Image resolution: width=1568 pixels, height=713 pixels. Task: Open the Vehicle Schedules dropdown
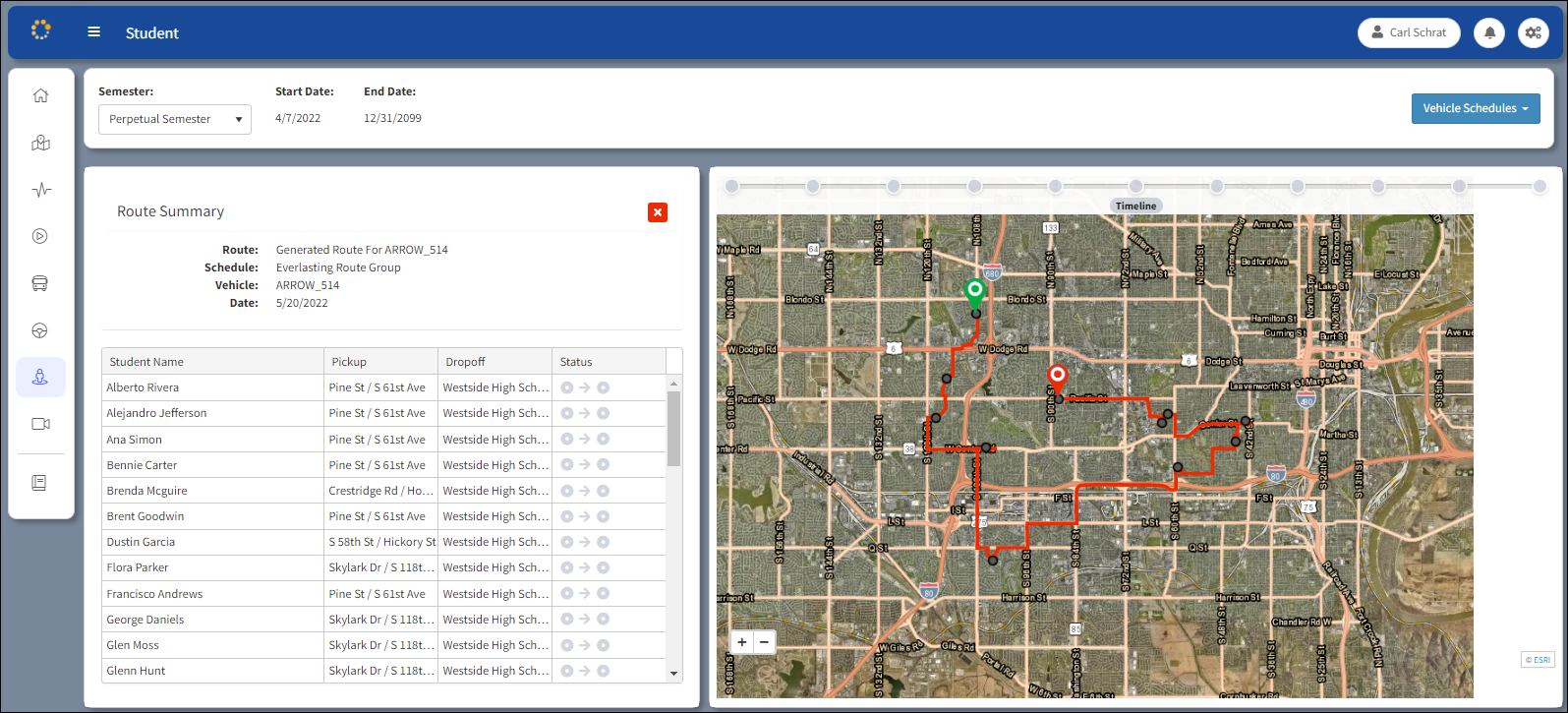pyautogui.click(x=1475, y=108)
